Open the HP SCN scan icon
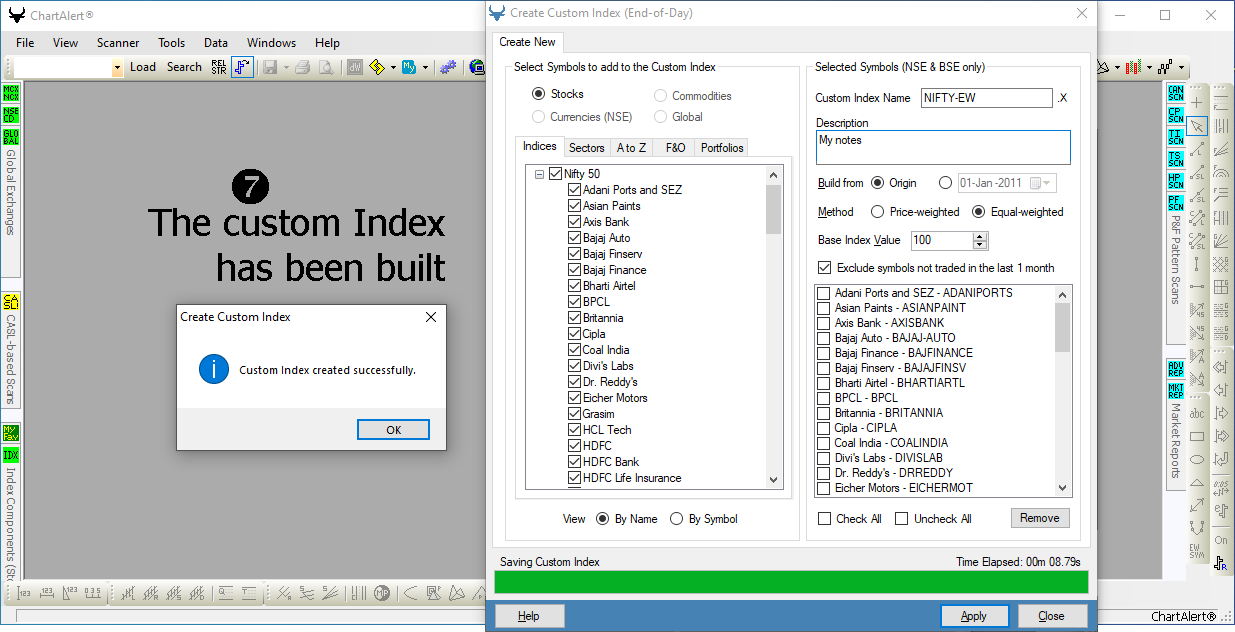 pyautogui.click(x=1176, y=182)
